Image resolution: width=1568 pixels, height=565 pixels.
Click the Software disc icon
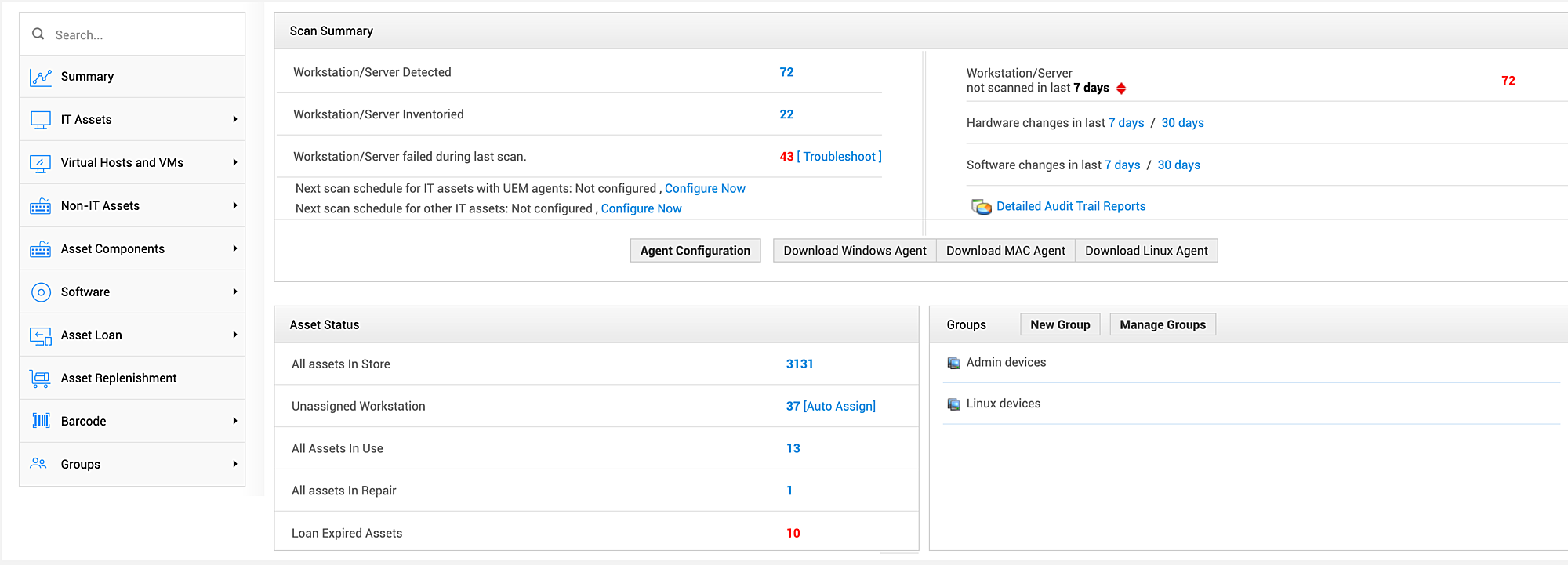pyautogui.click(x=41, y=292)
